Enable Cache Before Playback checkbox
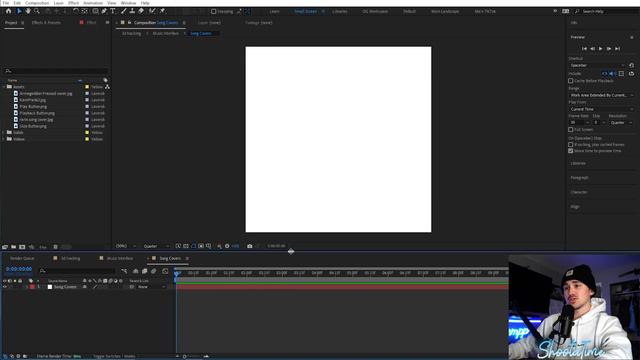640x360 pixels. point(571,81)
